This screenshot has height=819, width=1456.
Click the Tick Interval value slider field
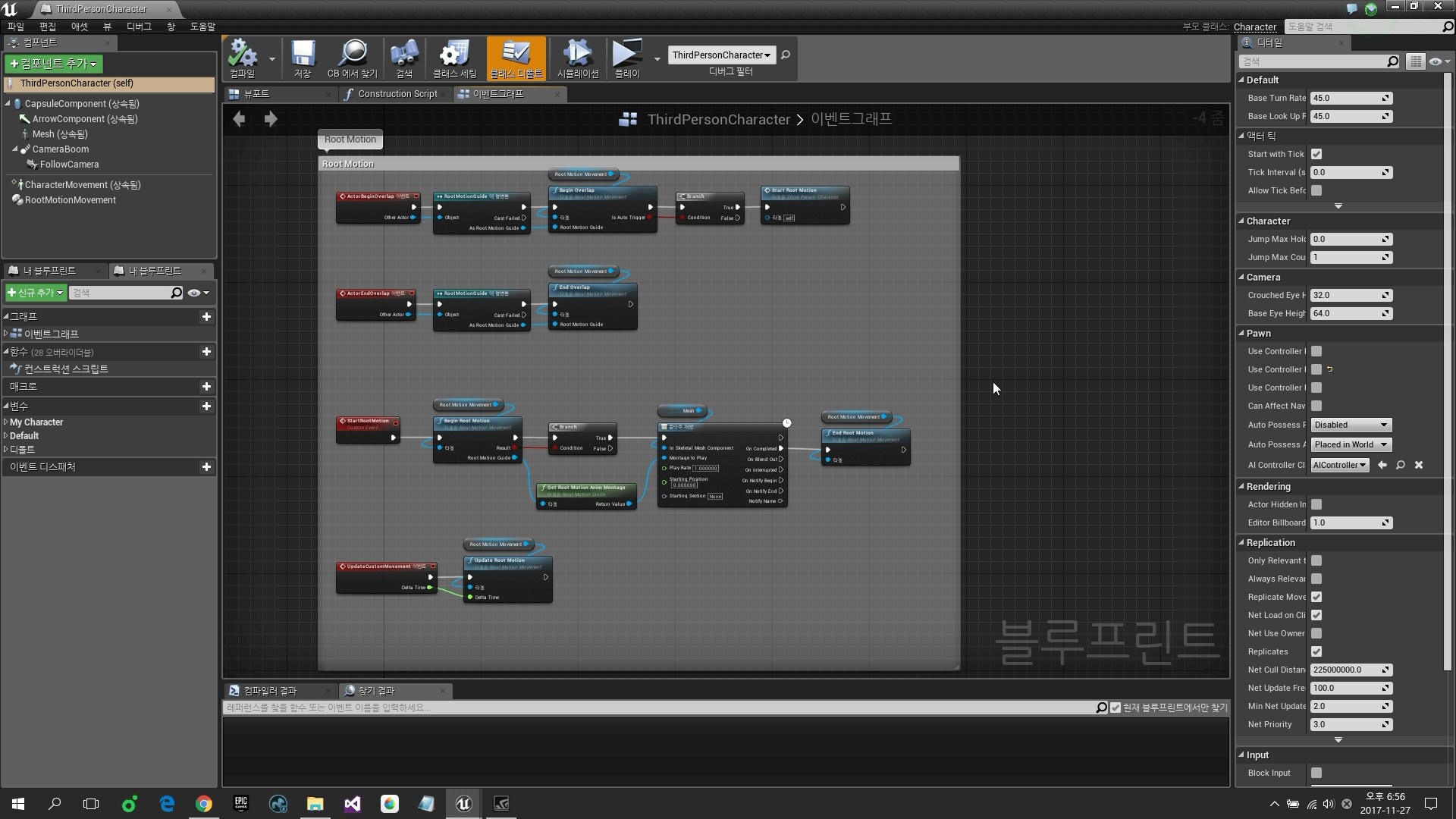(1351, 172)
